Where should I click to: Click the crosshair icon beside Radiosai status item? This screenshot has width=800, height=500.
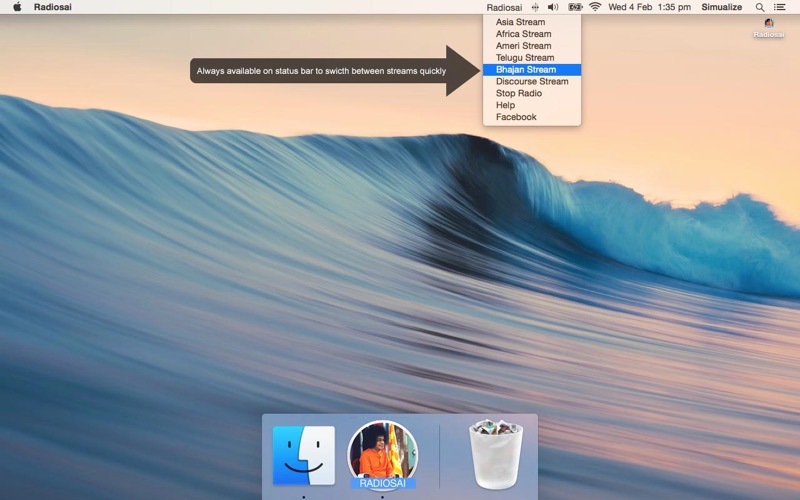click(x=535, y=7)
